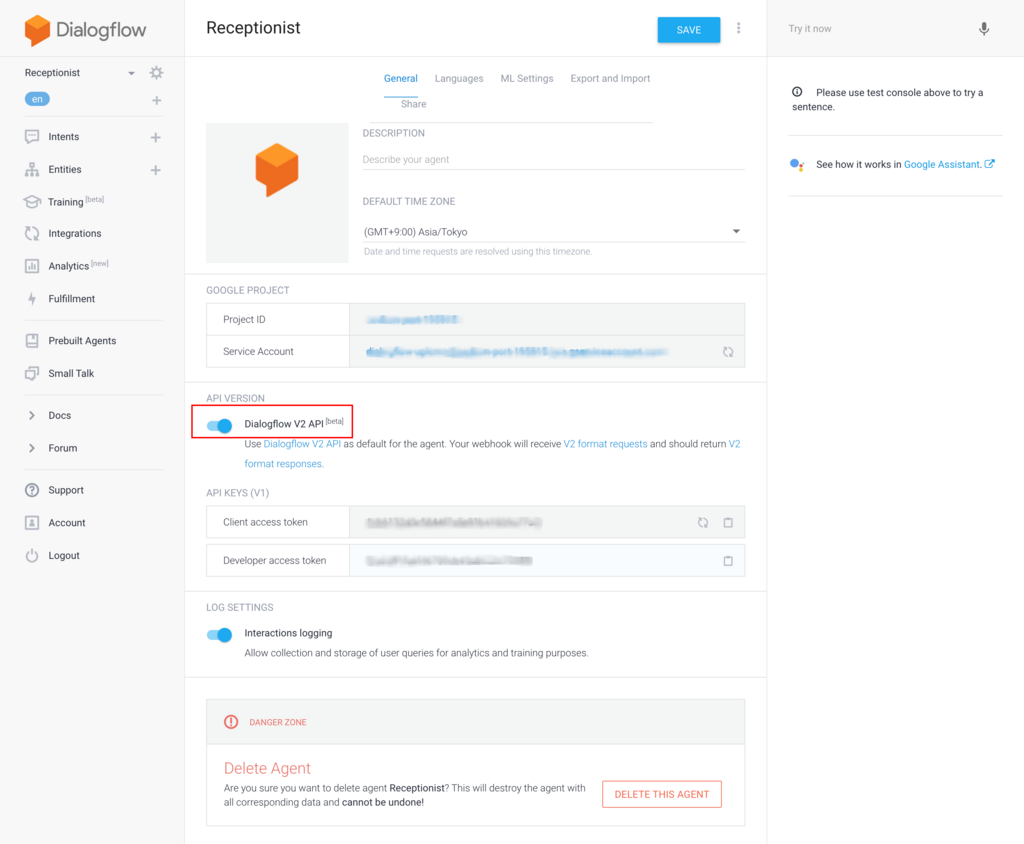Select the en language badge

tap(37, 99)
